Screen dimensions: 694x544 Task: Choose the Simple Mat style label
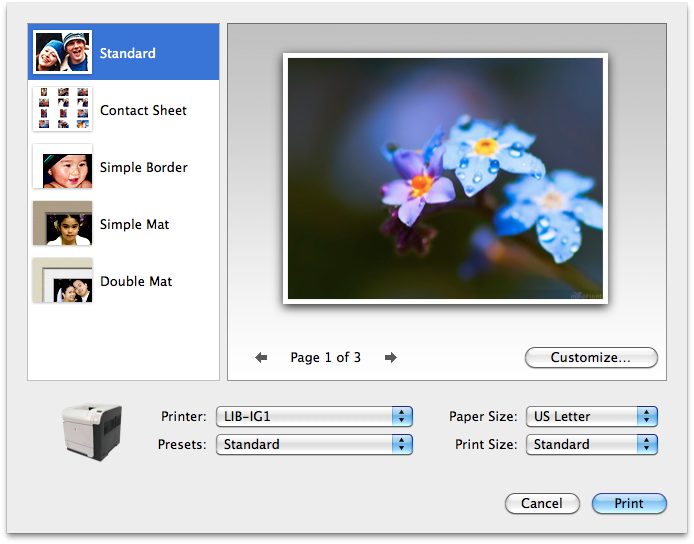coord(135,224)
